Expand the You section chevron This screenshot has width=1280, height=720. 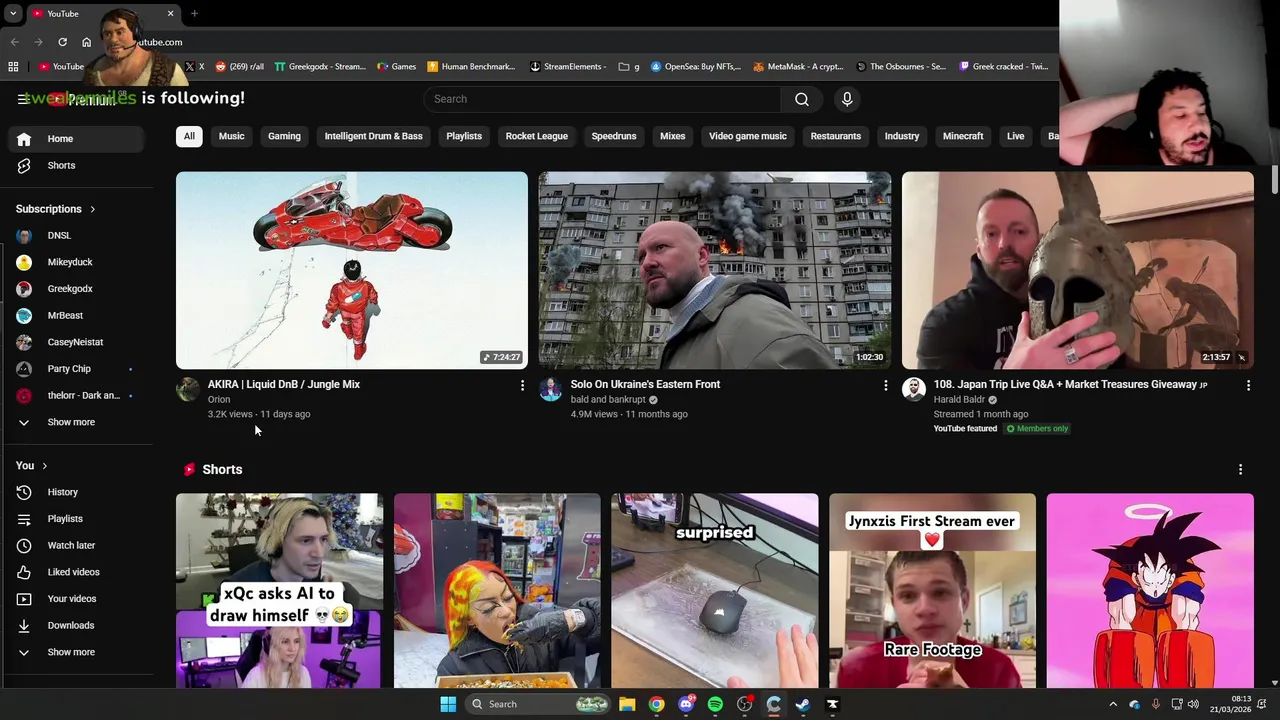click(x=44, y=466)
